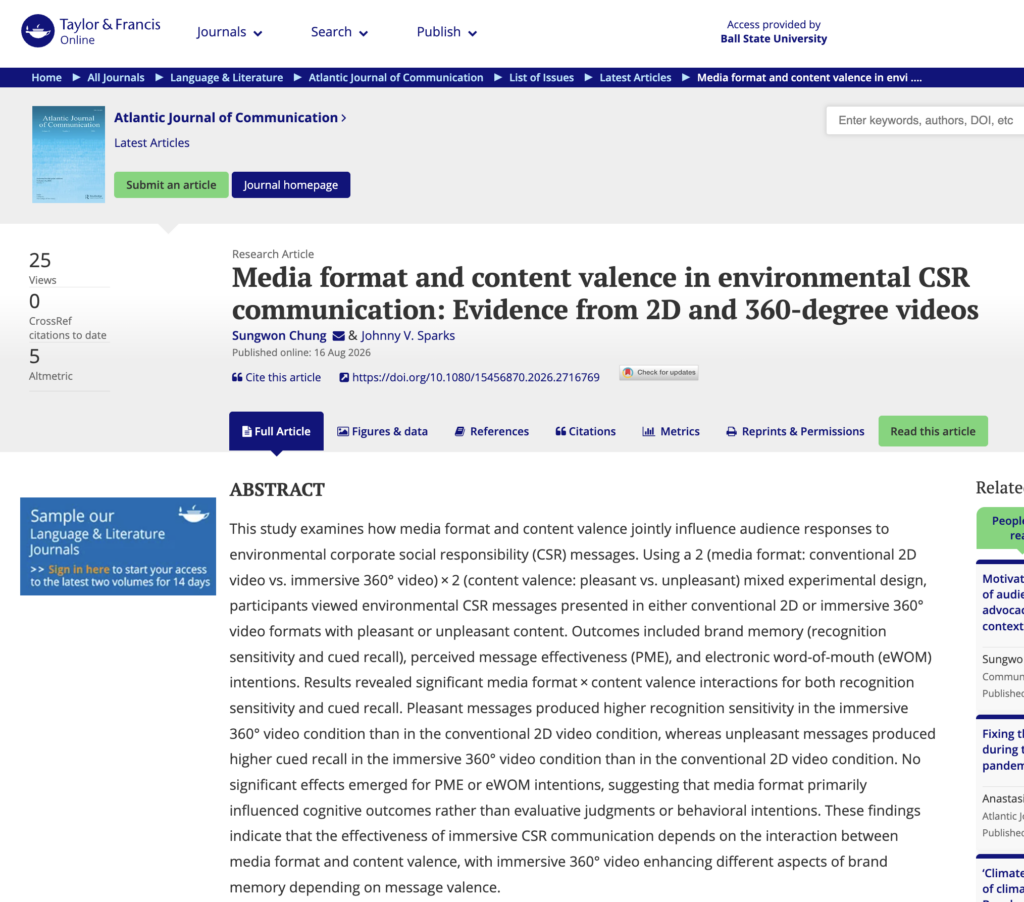
Task: Click the Research Article label
Action: 273,254
